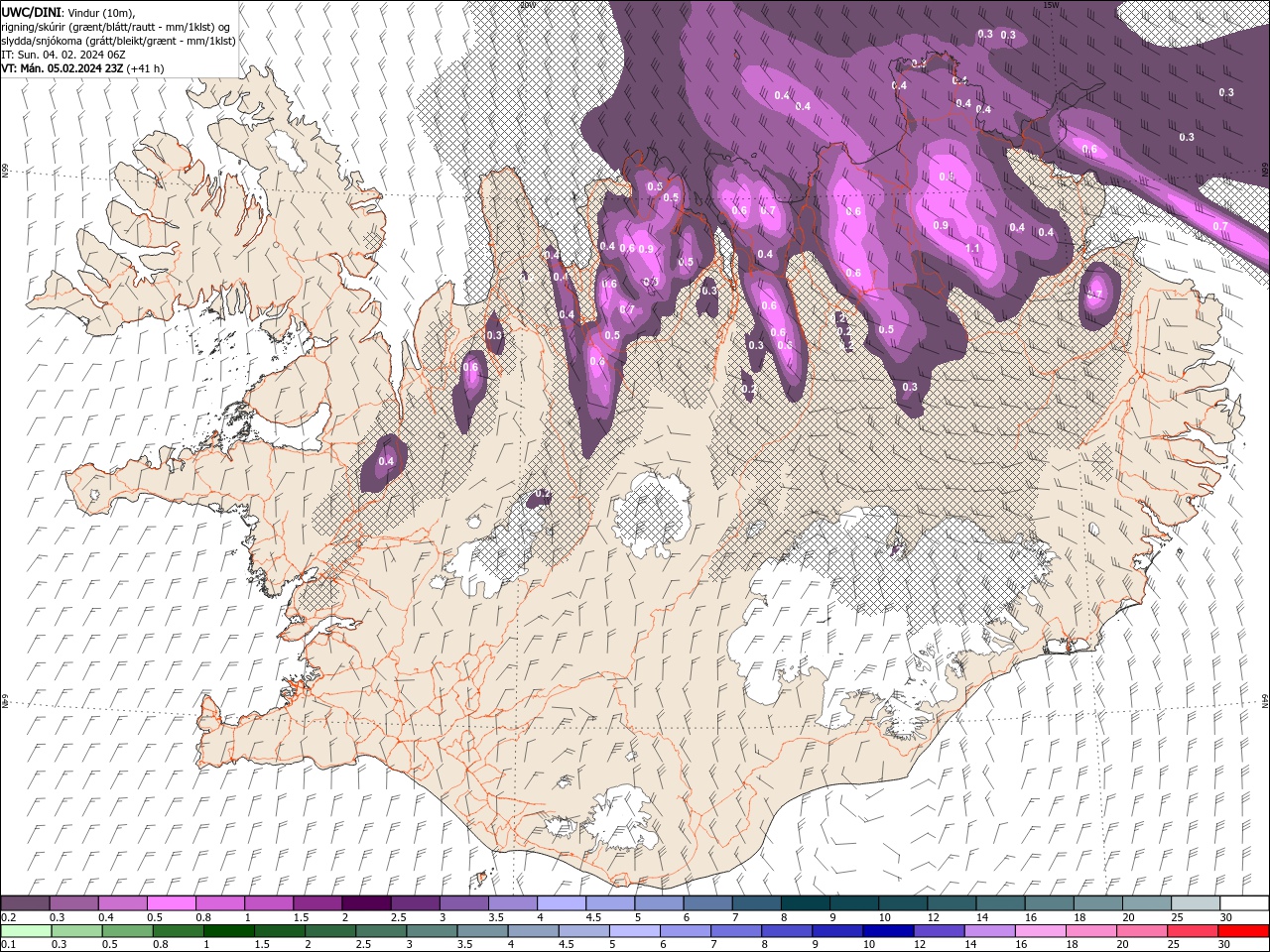The height and width of the screenshot is (952, 1270).
Task: Click the '0.1' label under the lower legend row
Action: [8, 945]
